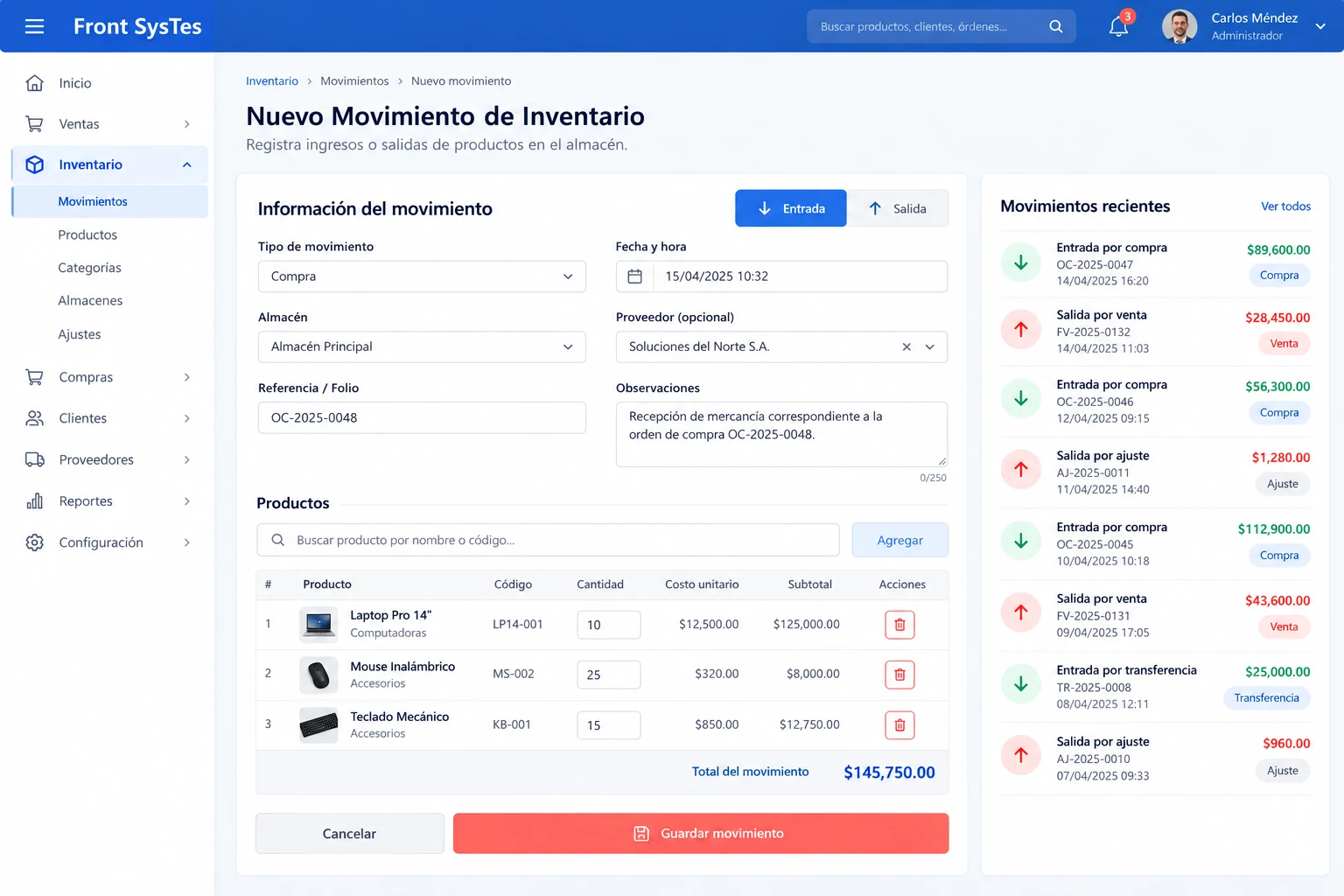Open Categorías submenu item
The width and height of the screenshot is (1344, 896).
(x=89, y=268)
